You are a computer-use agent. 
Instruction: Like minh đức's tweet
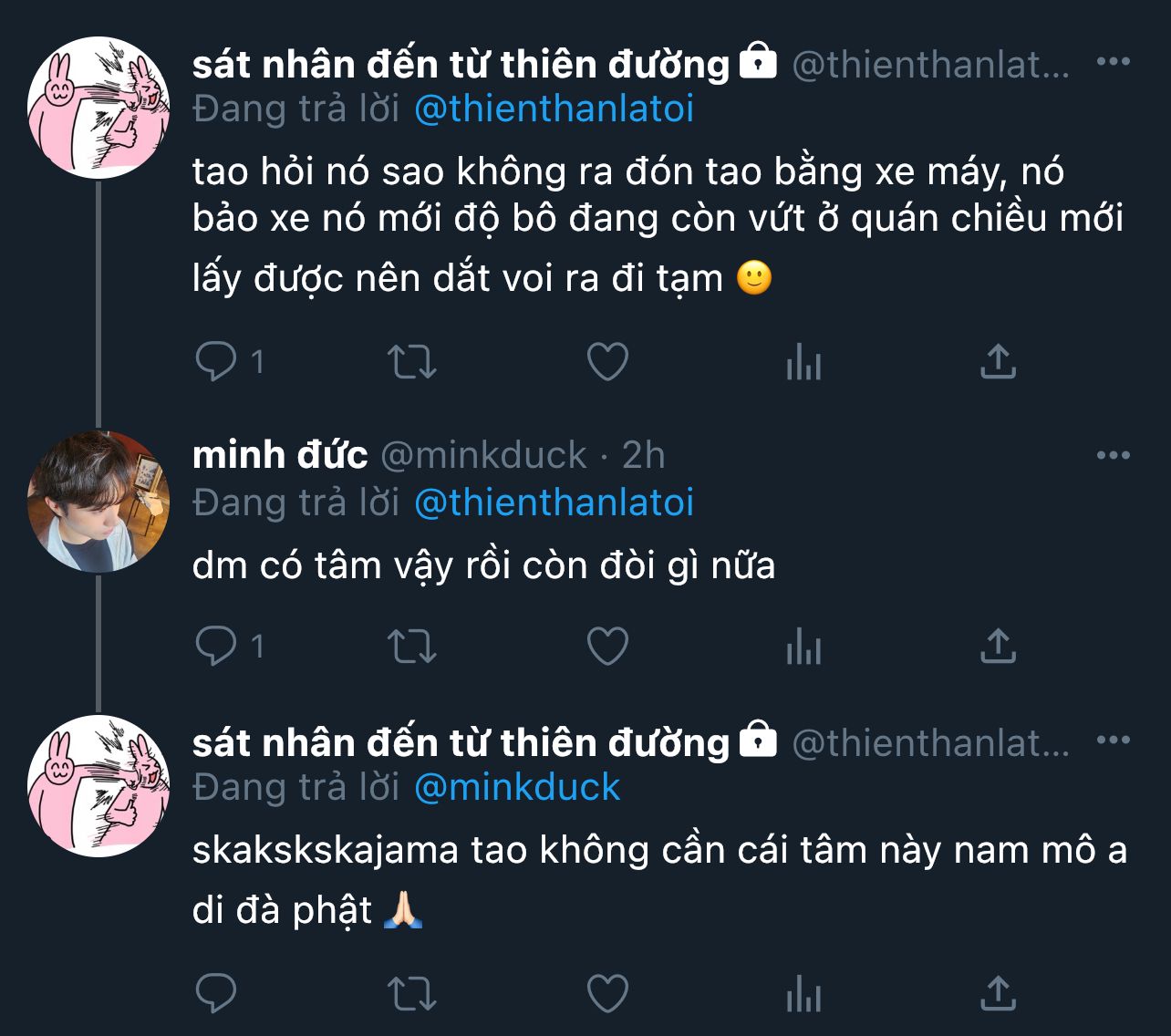coord(607,646)
